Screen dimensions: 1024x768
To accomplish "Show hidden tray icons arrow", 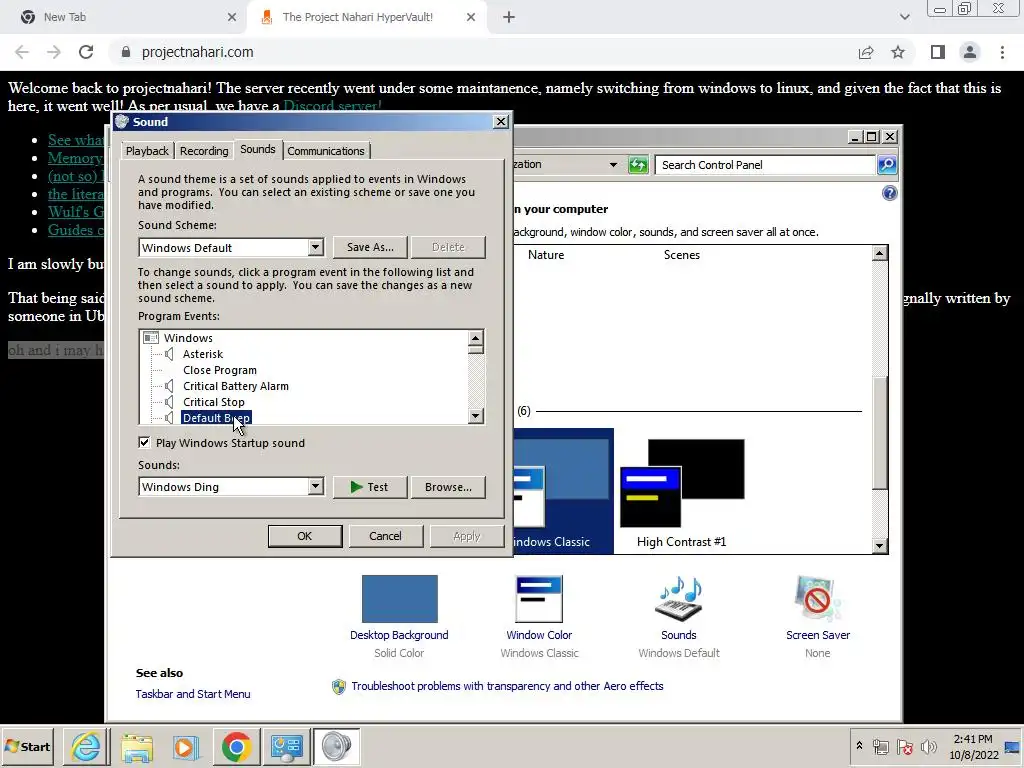I will click(859, 745).
